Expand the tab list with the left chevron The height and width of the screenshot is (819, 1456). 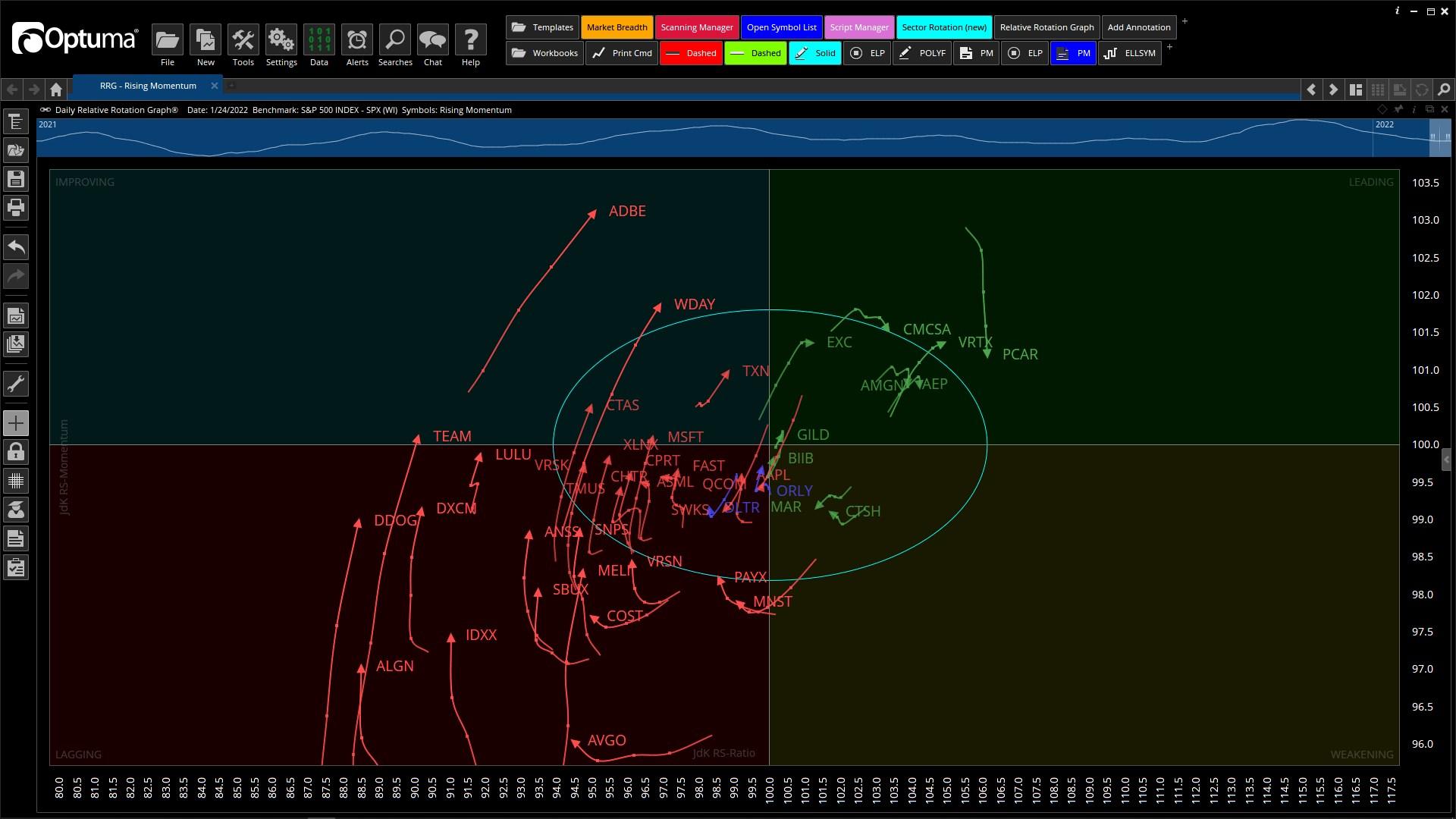point(1312,89)
